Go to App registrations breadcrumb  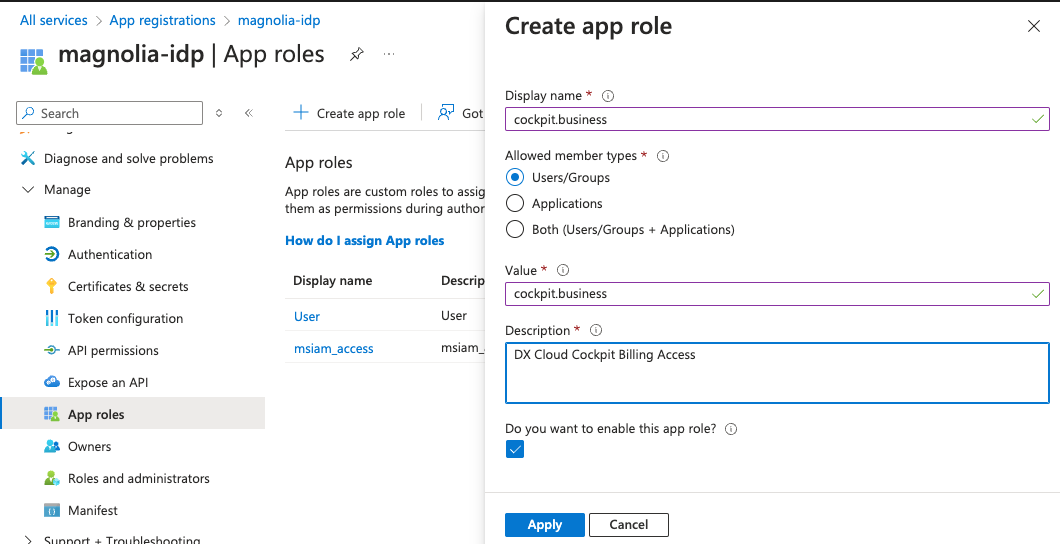[162, 20]
